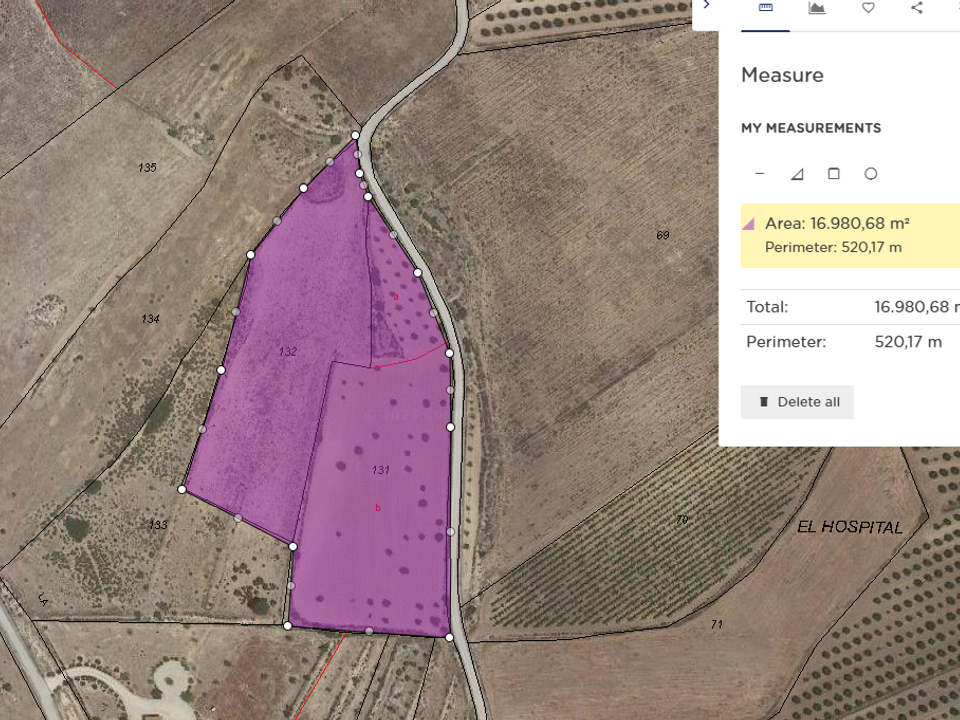Click parcel label 132 on map
Image resolution: width=960 pixels, height=720 pixels.
coord(288,351)
